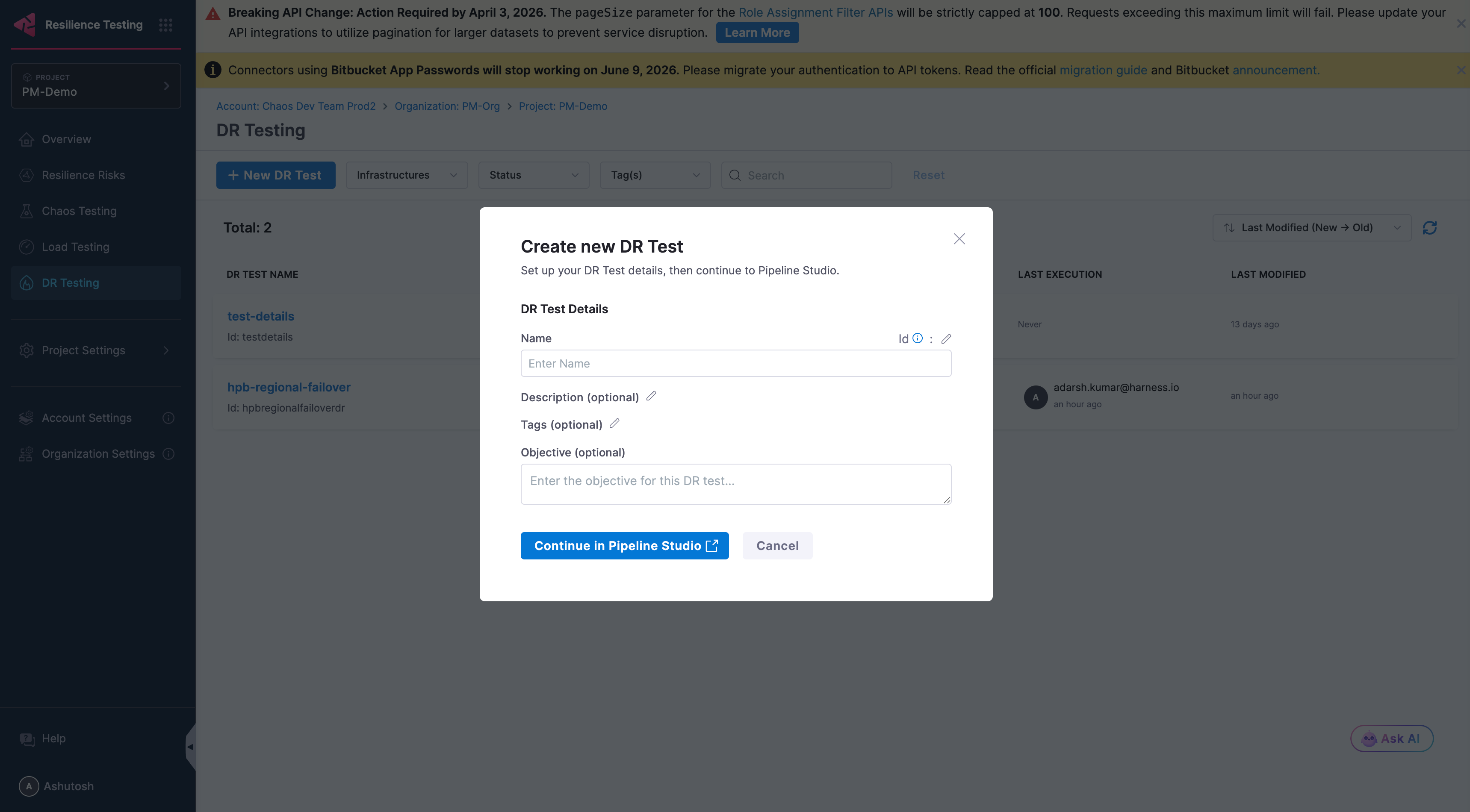This screenshot has height=812, width=1470.
Task: Expand the Project Settings menu
Action: point(83,350)
